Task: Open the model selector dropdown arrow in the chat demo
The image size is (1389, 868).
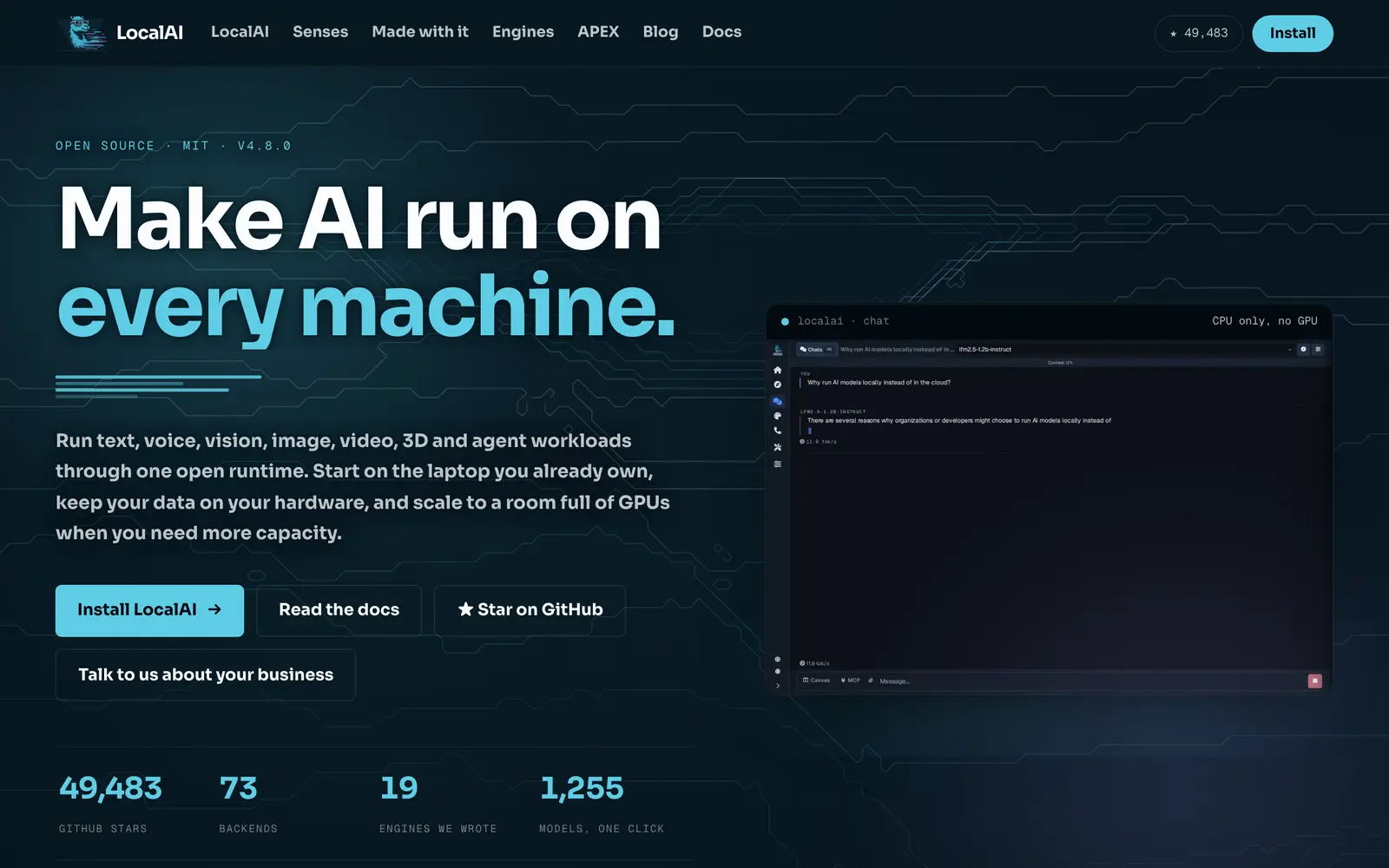Action: pyautogui.click(x=1289, y=350)
